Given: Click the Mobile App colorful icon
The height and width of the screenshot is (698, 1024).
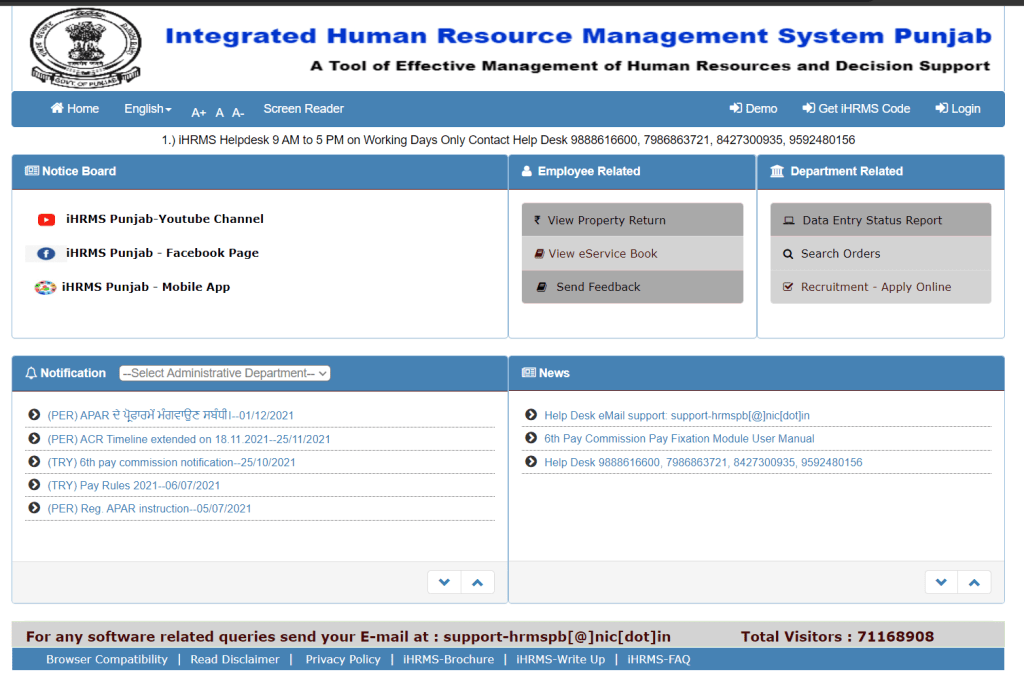Looking at the screenshot, I should (45, 287).
